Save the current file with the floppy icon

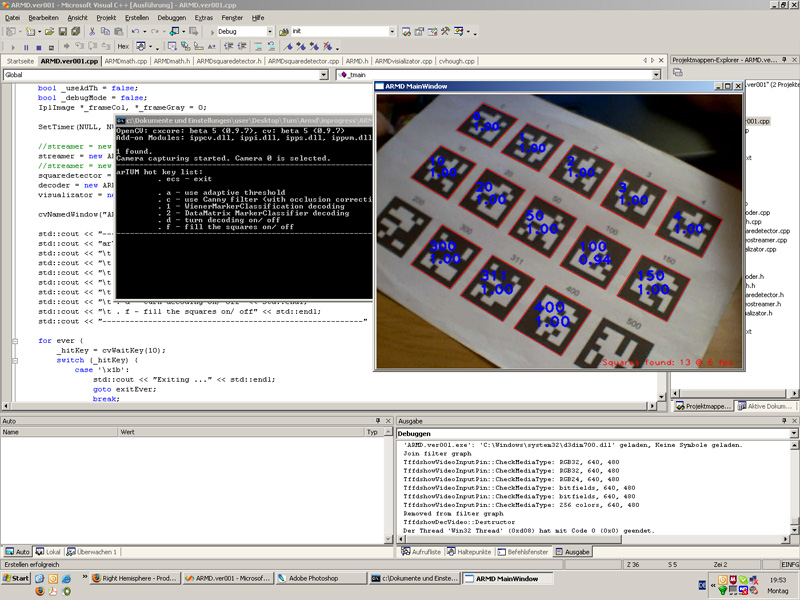click(63, 32)
